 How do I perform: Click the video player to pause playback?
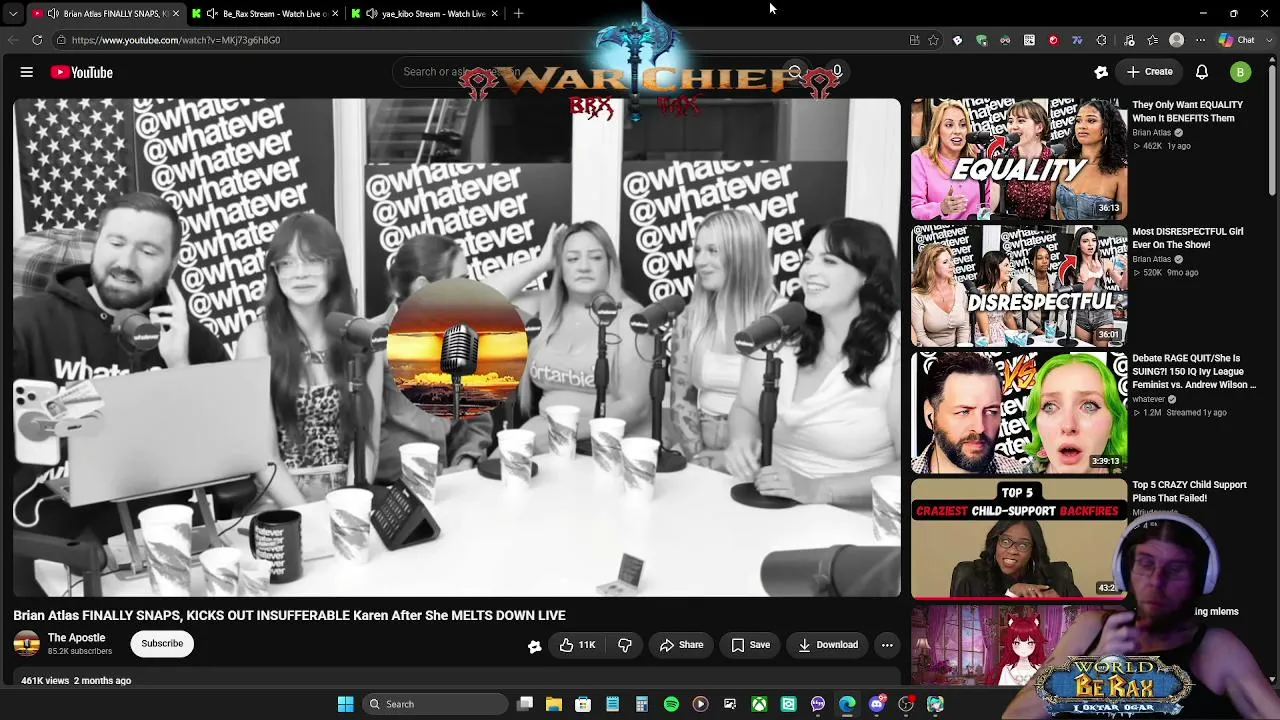457,347
